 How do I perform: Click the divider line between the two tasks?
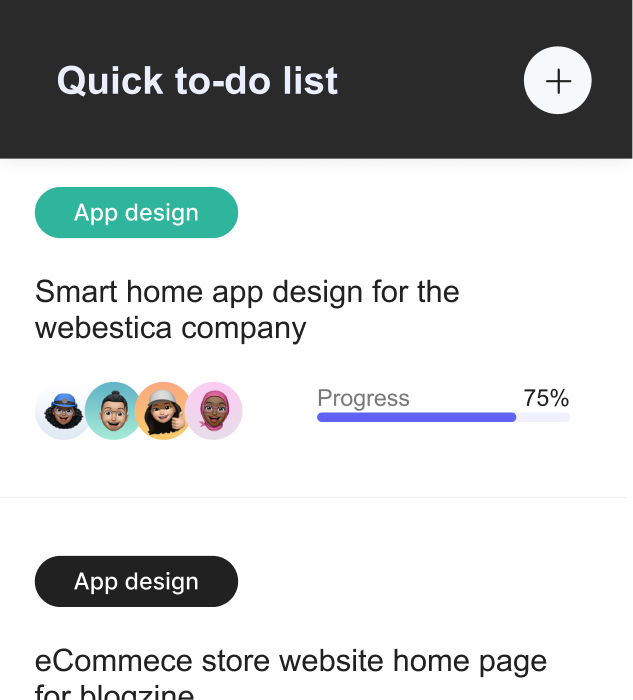coord(316,497)
